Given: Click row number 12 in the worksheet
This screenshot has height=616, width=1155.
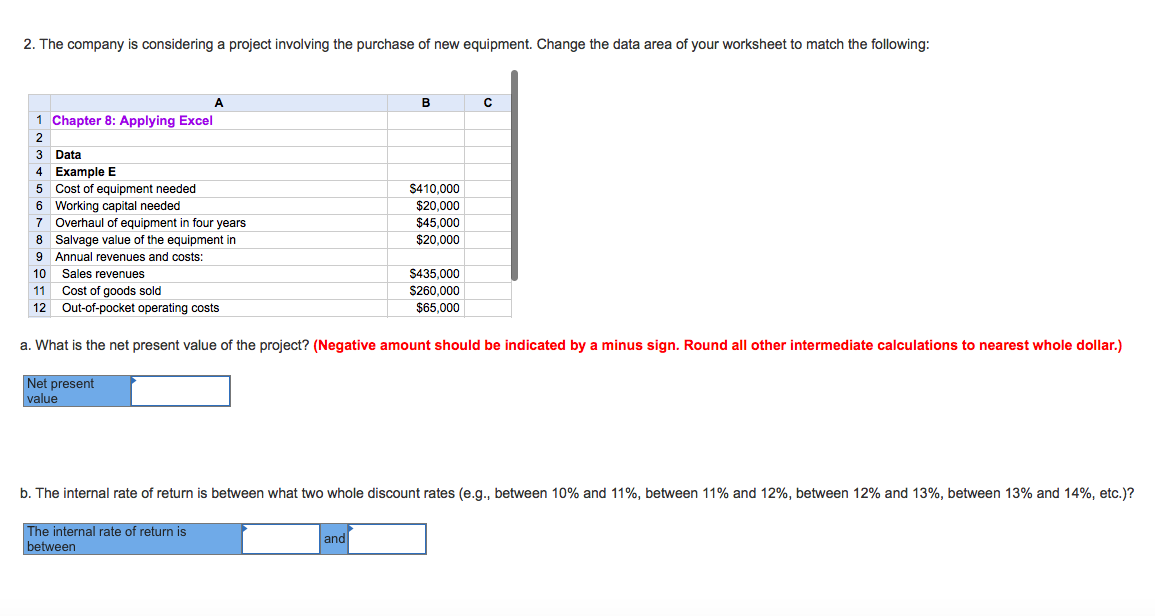Looking at the screenshot, I should [38, 308].
